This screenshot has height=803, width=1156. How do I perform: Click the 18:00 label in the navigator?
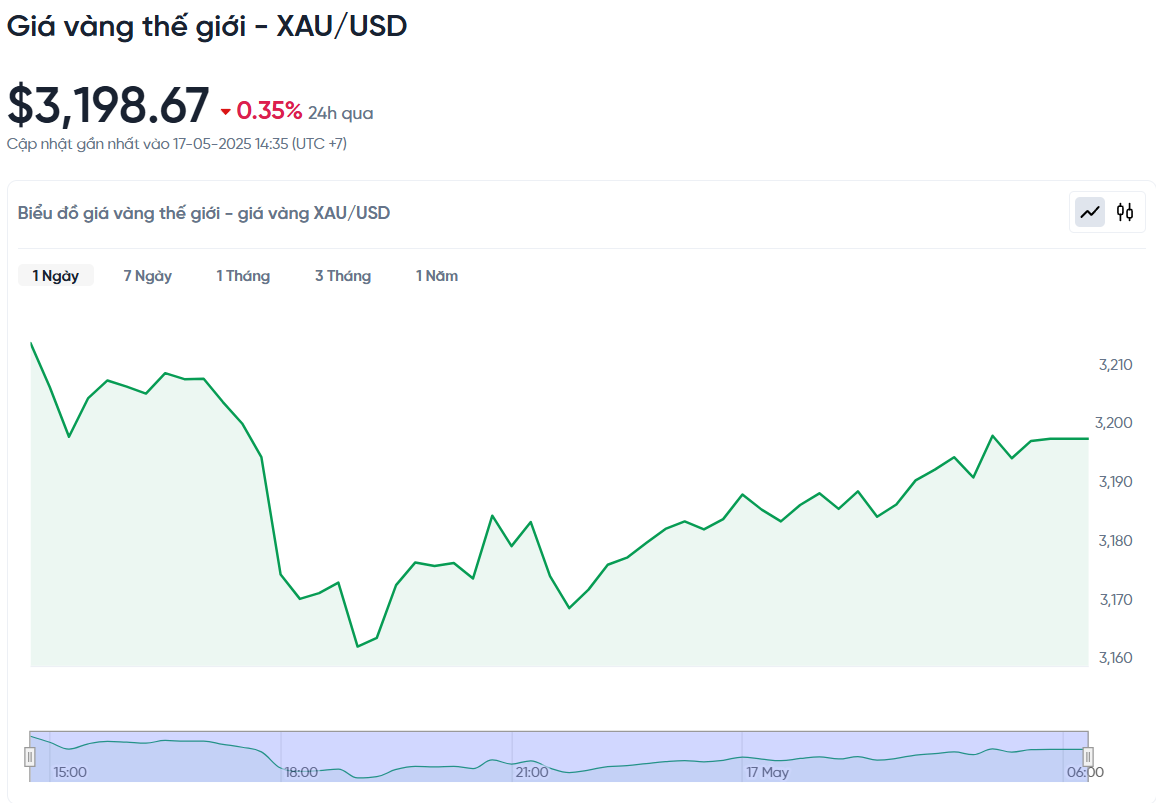click(x=302, y=772)
